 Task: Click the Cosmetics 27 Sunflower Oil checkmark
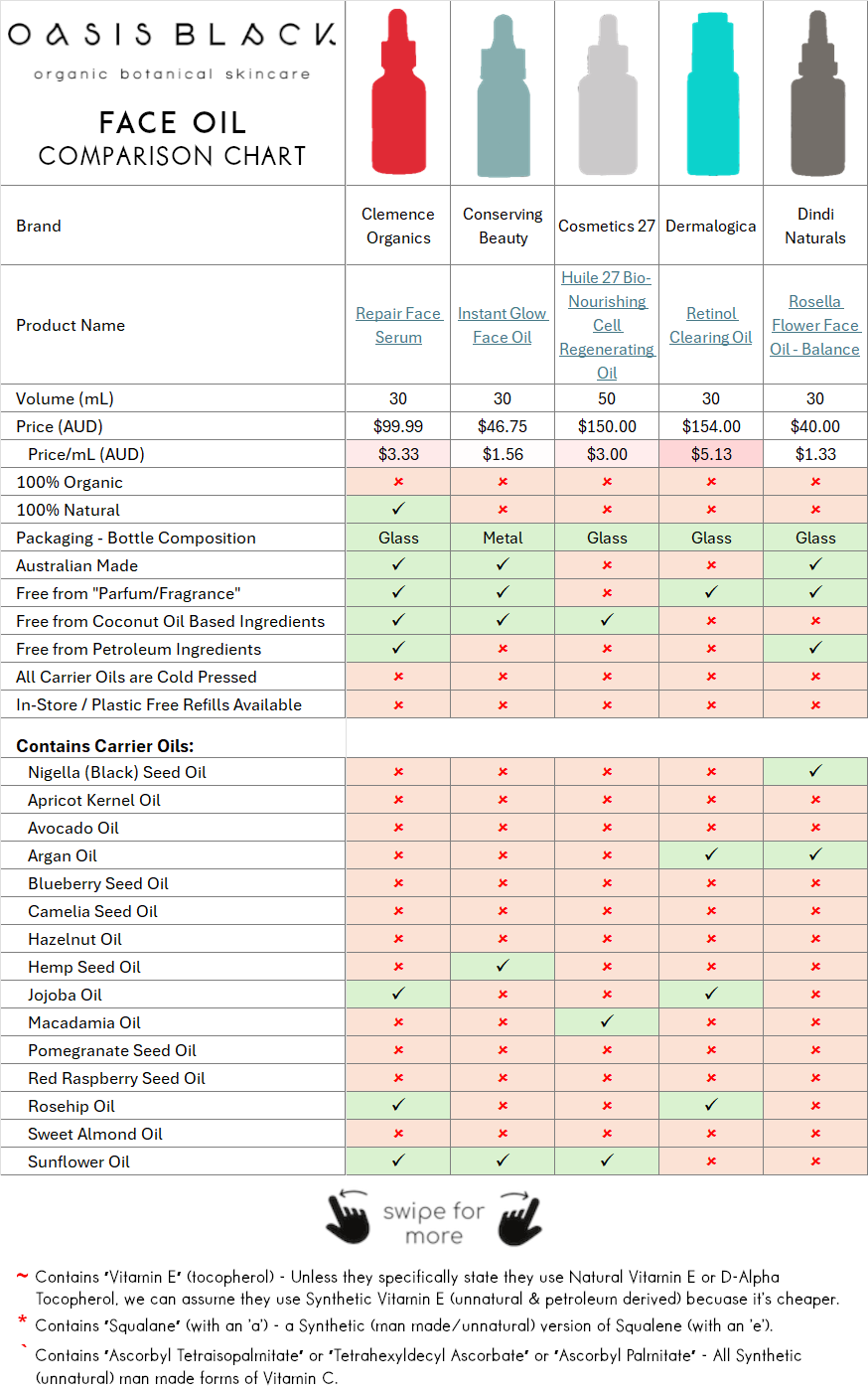pos(607,1160)
